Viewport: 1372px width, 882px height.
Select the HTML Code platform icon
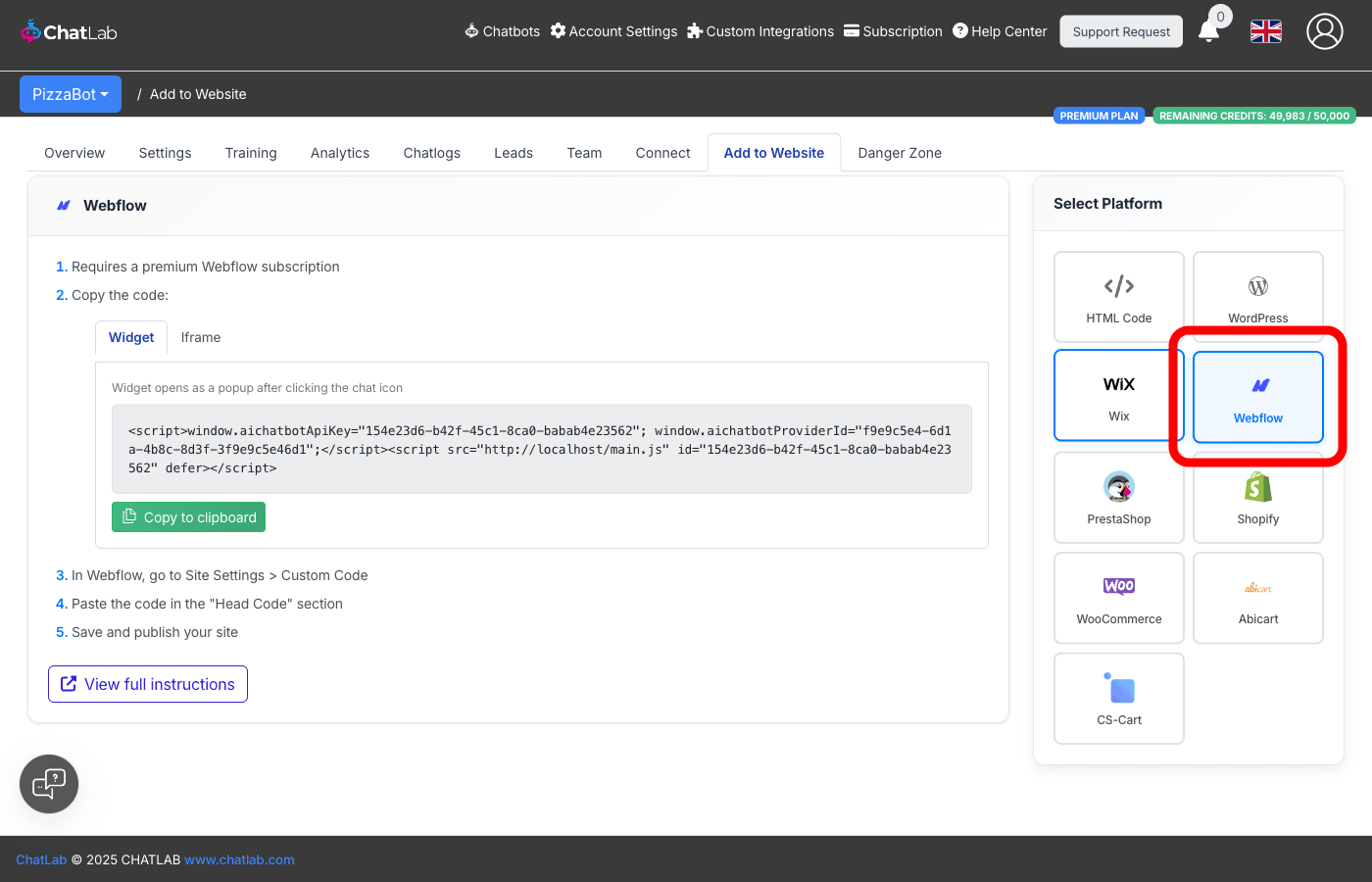tap(1118, 287)
